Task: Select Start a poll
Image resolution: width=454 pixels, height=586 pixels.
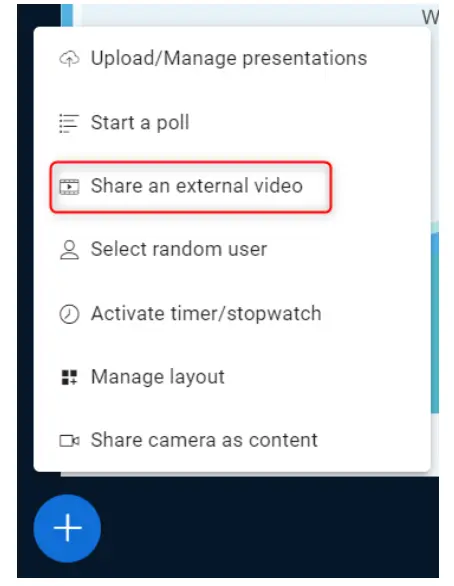Action: point(140,123)
